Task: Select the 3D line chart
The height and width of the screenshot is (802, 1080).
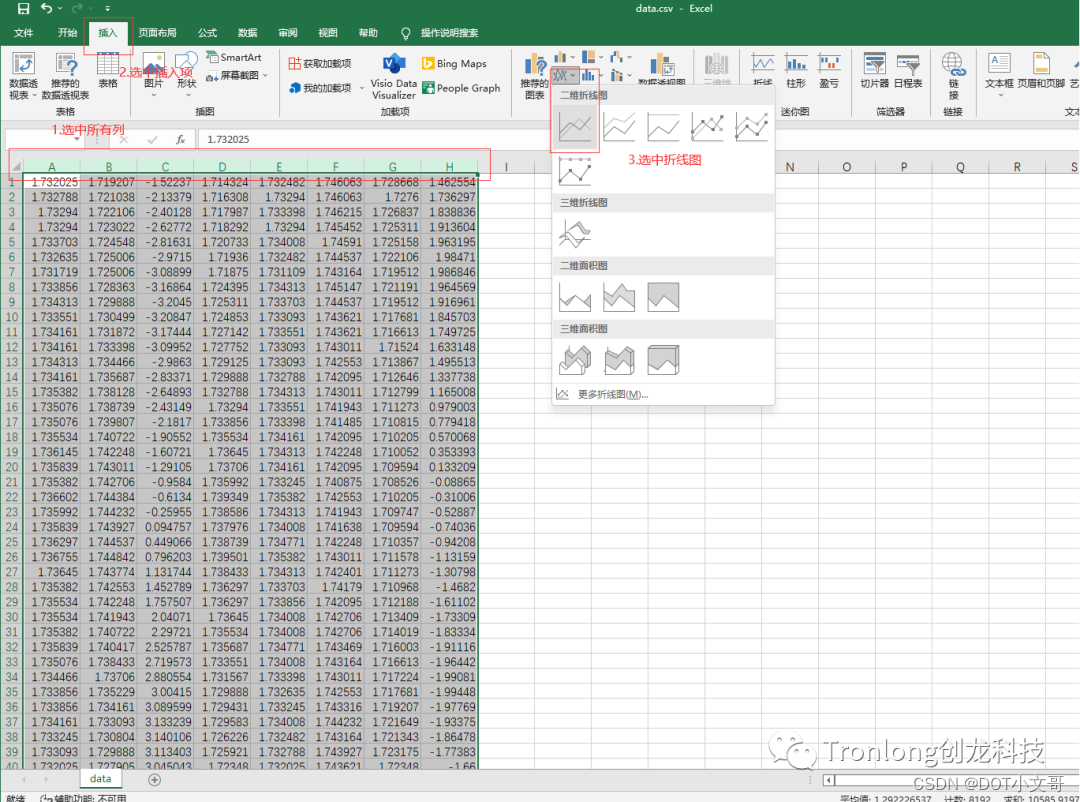Action: coord(574,234)
